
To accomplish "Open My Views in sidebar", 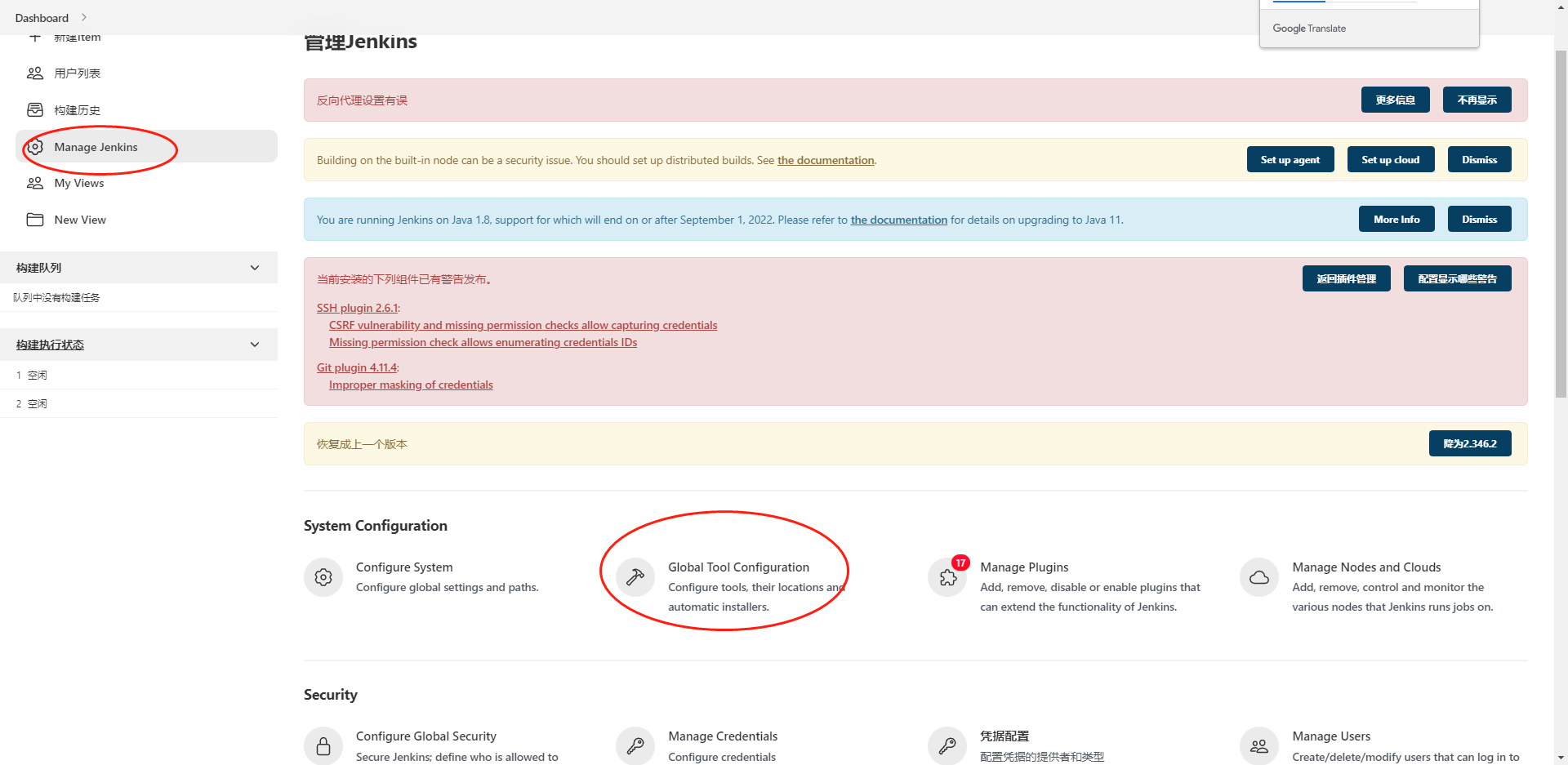I will click(78, 183).
